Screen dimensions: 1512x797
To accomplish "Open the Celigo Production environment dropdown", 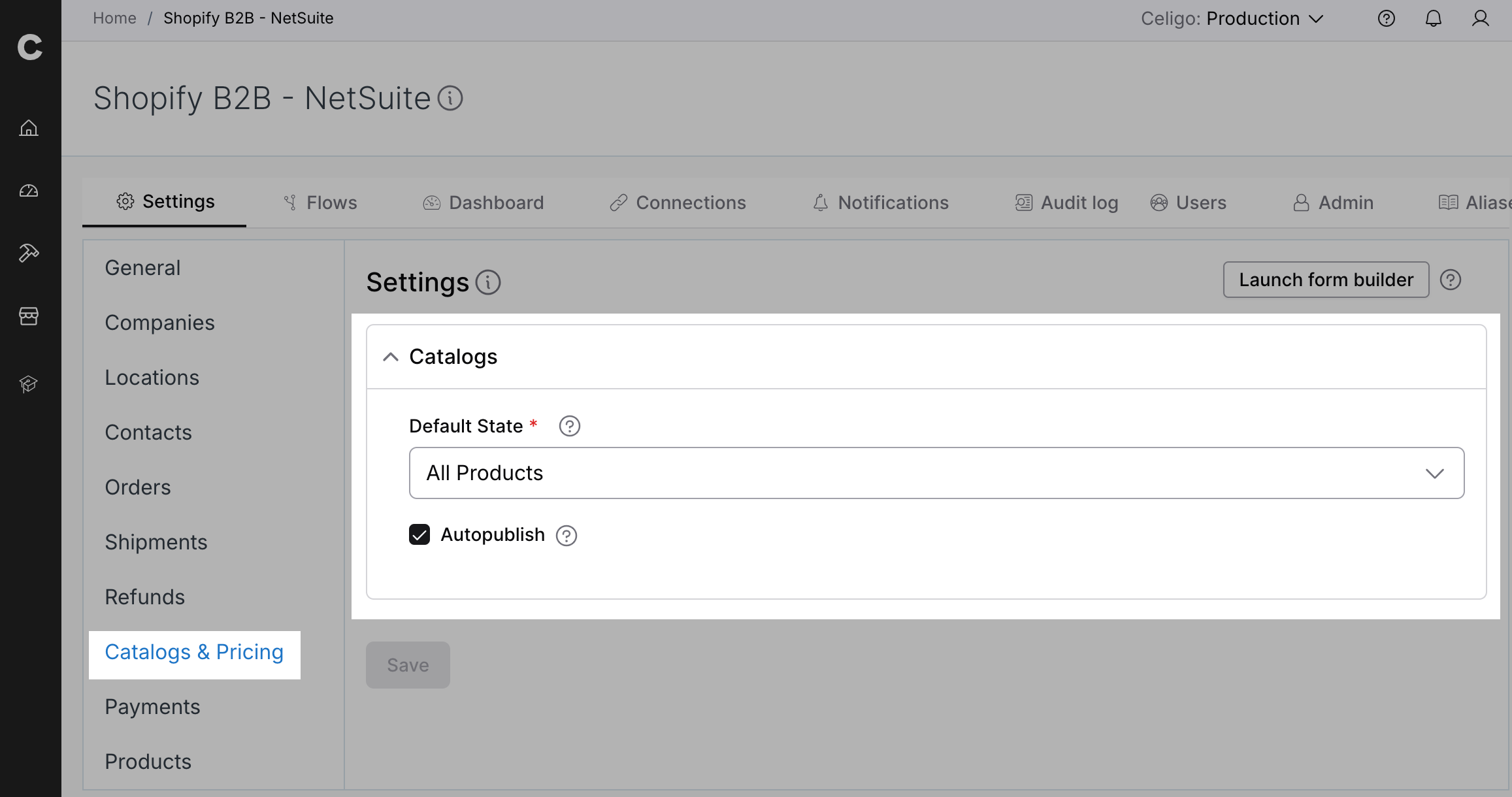I will point(1232,18).
